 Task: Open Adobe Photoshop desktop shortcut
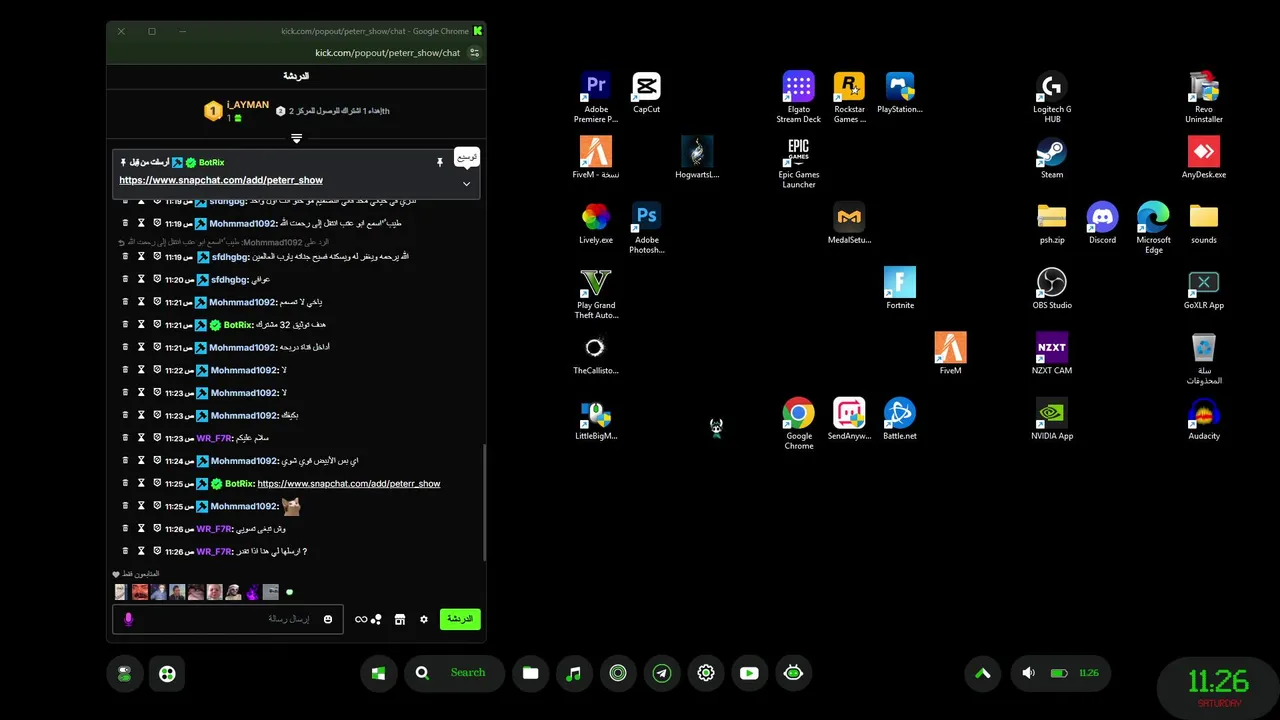646,228
